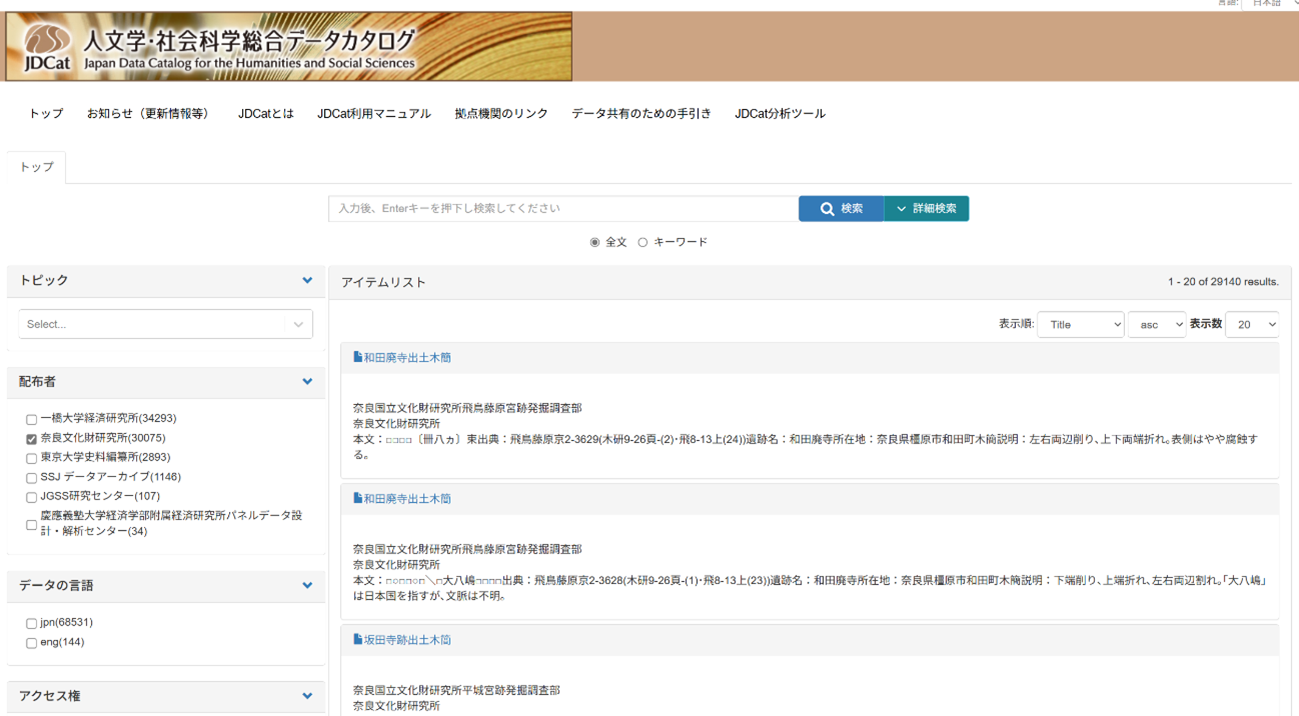Click document icon of first 和田廃寺出土木簡 item
The width and height of the screenshot is (1299, 716).
[358, 357]
